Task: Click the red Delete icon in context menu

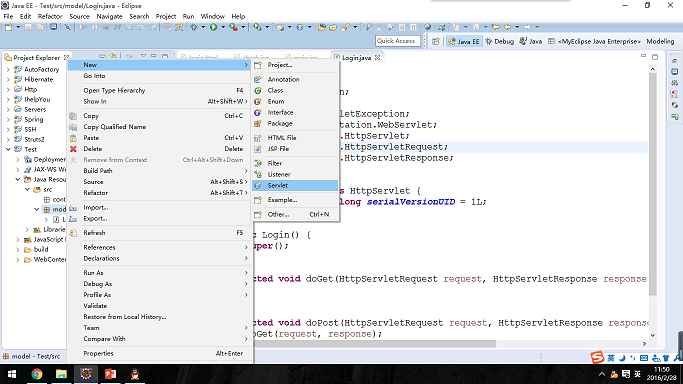Action: coord(73,149)
